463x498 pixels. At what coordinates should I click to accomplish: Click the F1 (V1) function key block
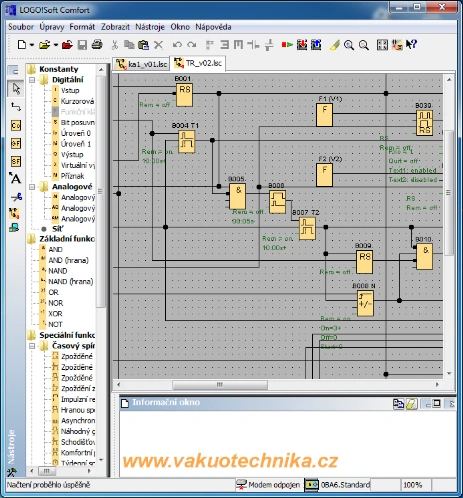pos(324,115)
